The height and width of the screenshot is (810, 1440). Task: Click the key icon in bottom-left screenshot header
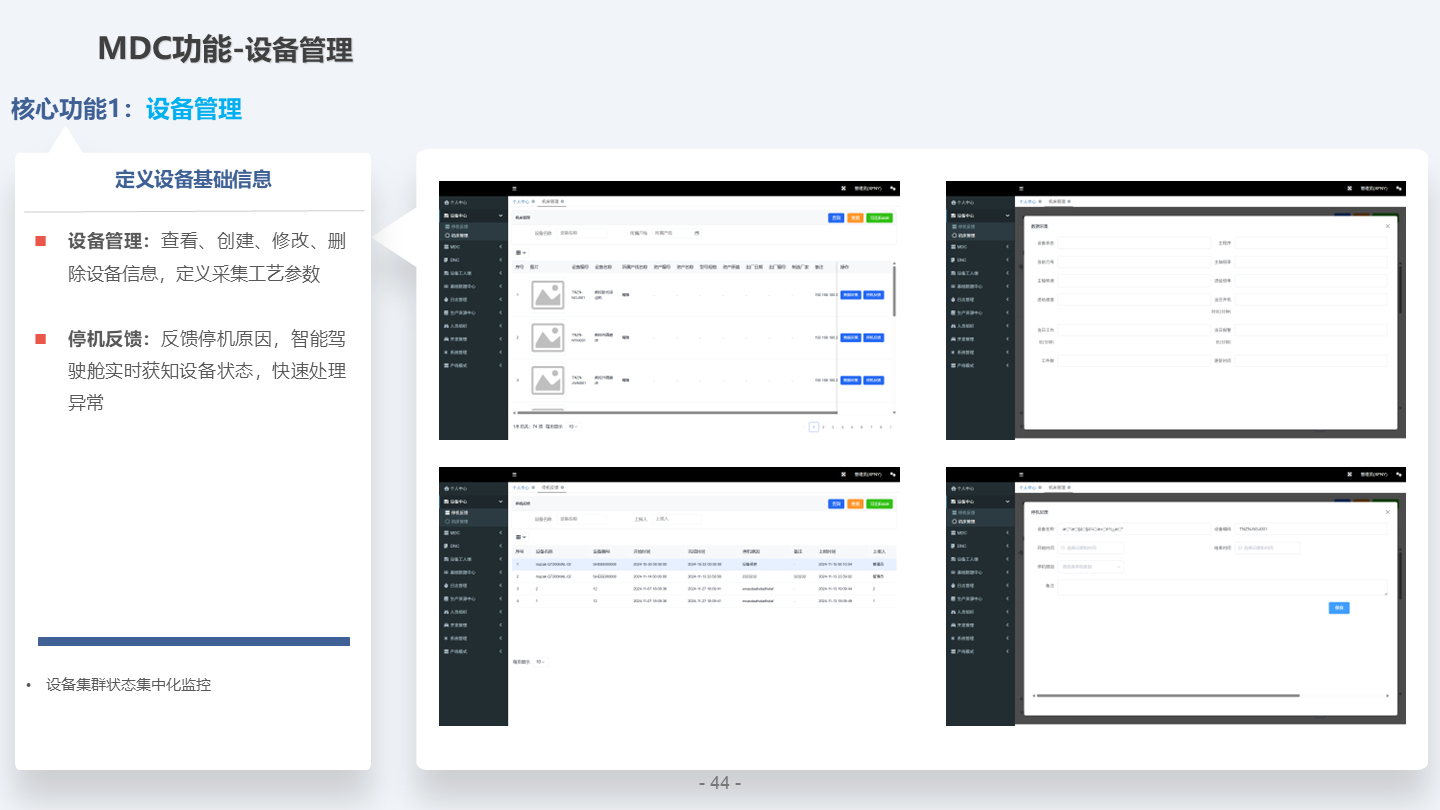tap(893, 474)
